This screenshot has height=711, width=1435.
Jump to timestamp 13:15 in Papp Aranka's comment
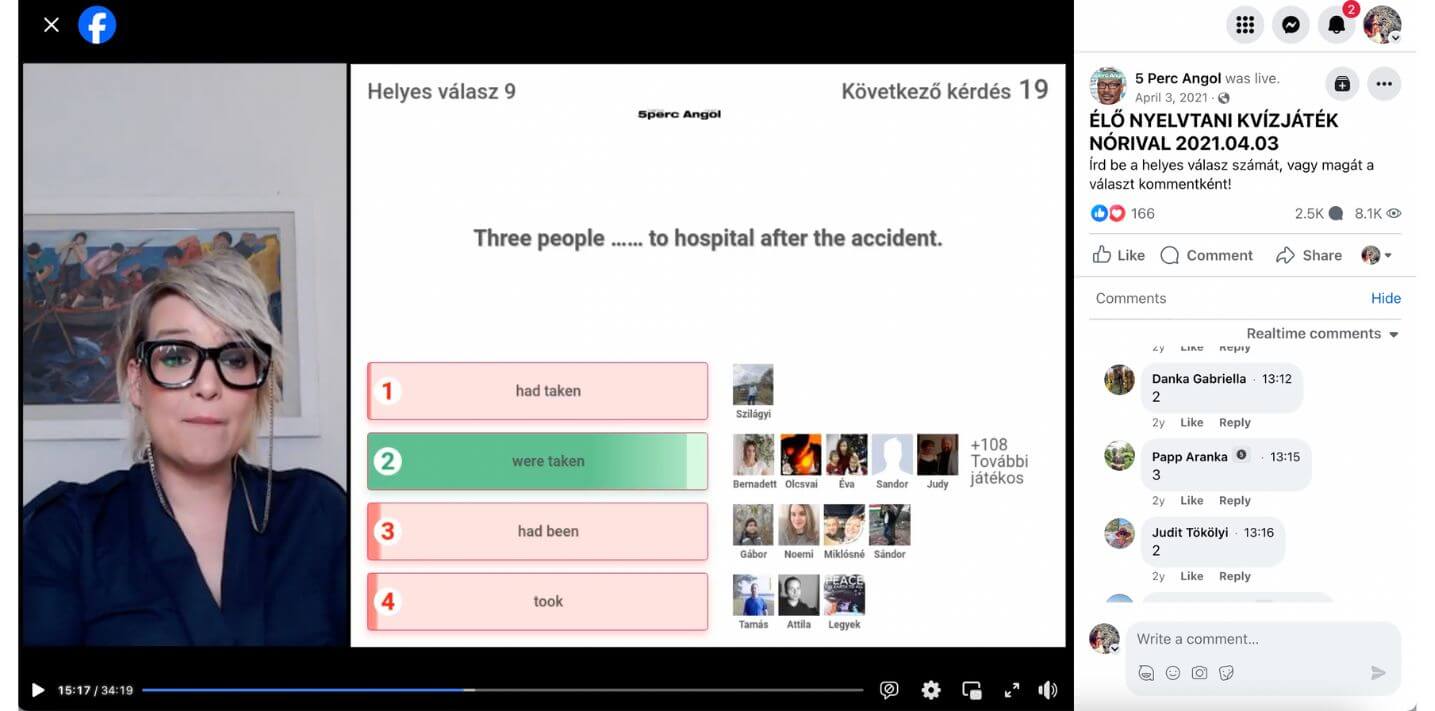(1285, 457)
